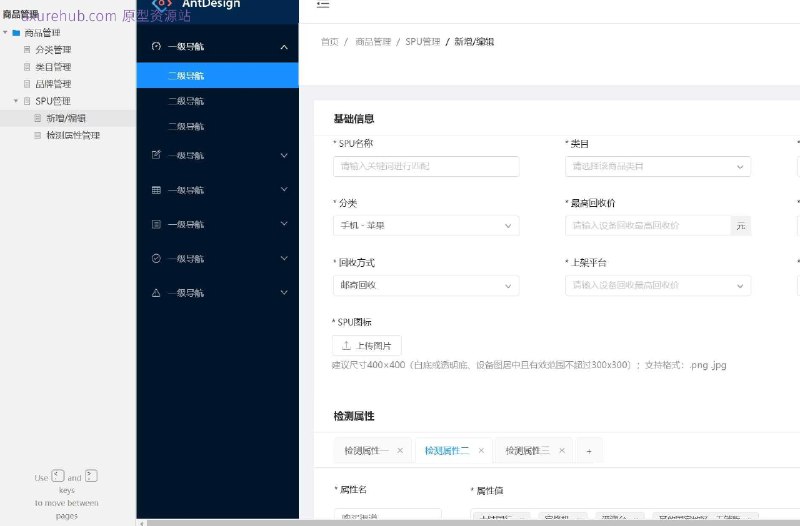
Task: Toggle the sidebar collapse menu icon
Action: coord(322,5)
